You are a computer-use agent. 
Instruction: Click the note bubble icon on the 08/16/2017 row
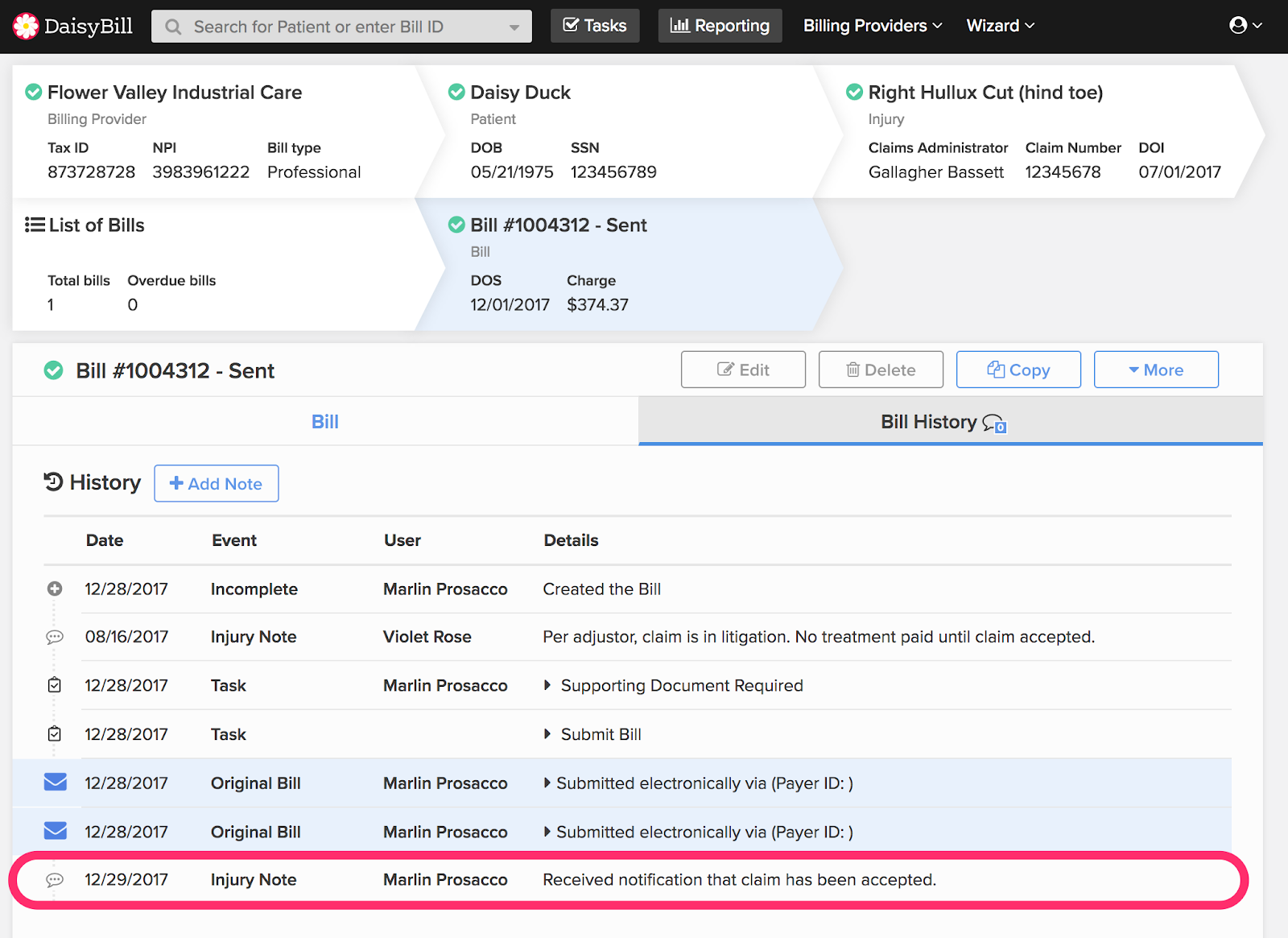click(55, 637)
